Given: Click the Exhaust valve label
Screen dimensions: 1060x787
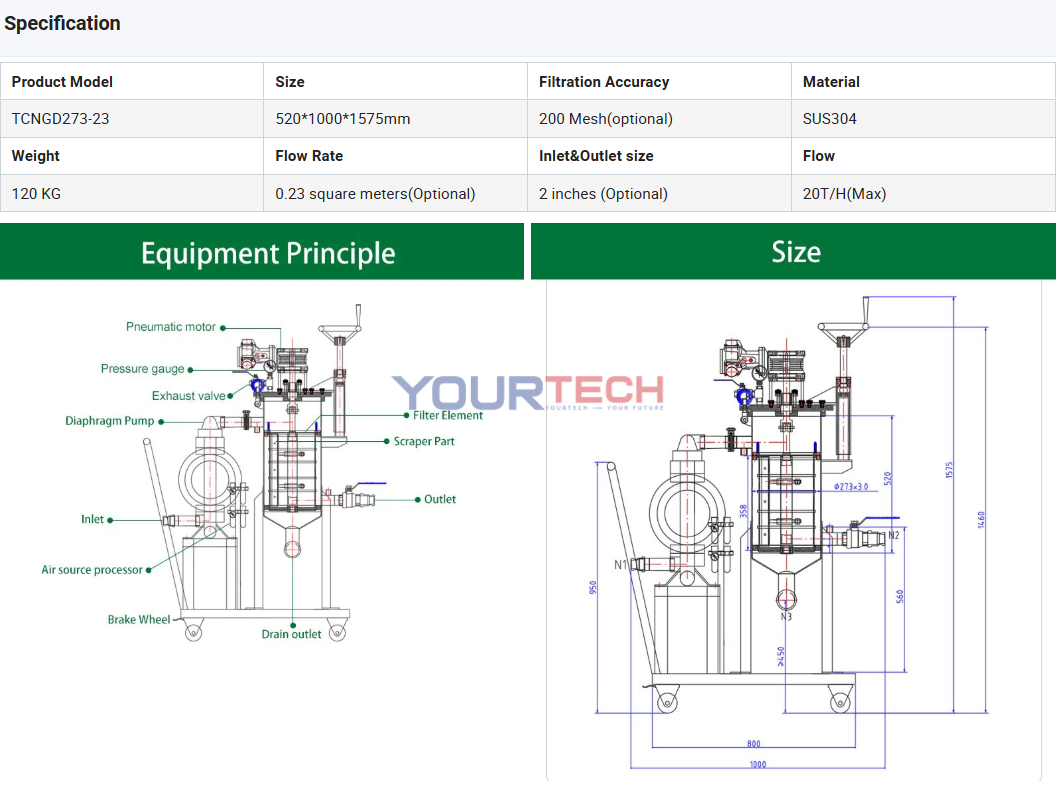Looking at the screenshot, I should click(189, 396).
